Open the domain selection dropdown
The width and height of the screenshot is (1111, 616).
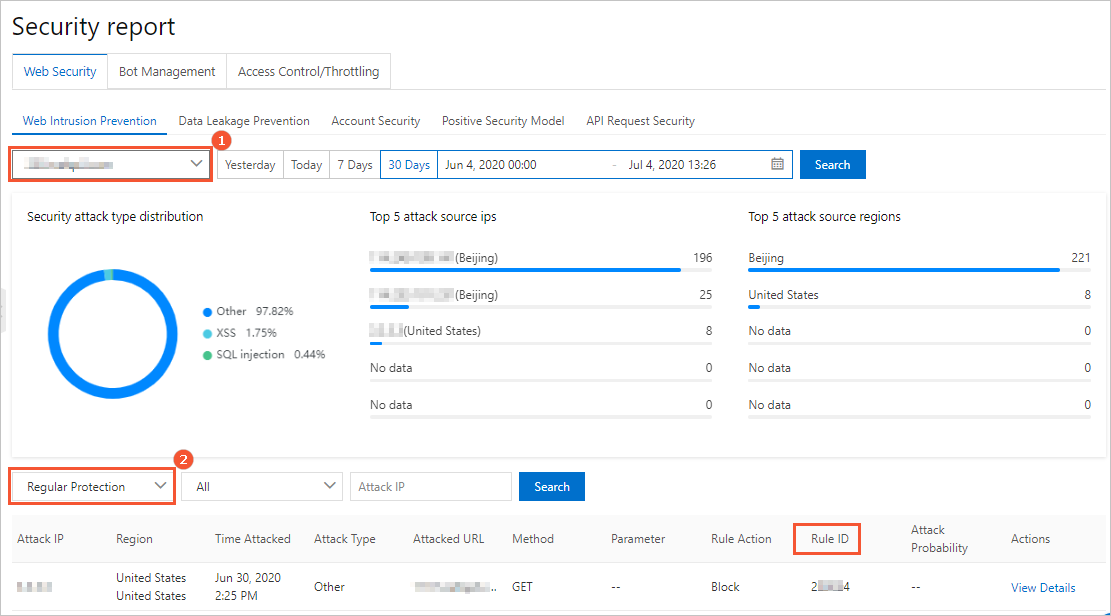[x=111, y=164]
